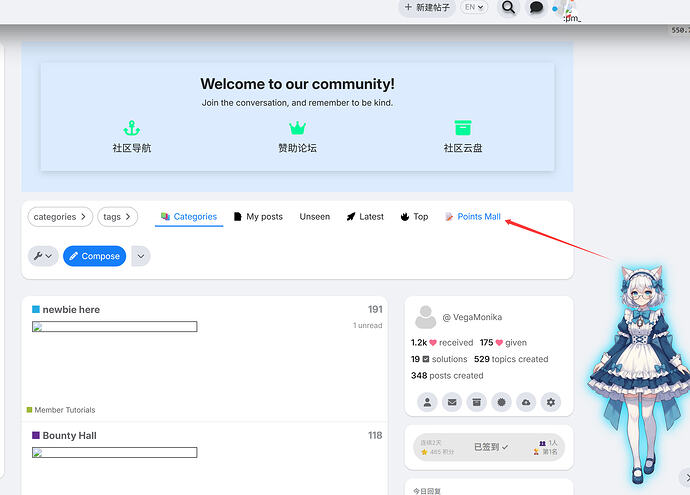
Task: Switch to the Categories tab
Action: 189,216
